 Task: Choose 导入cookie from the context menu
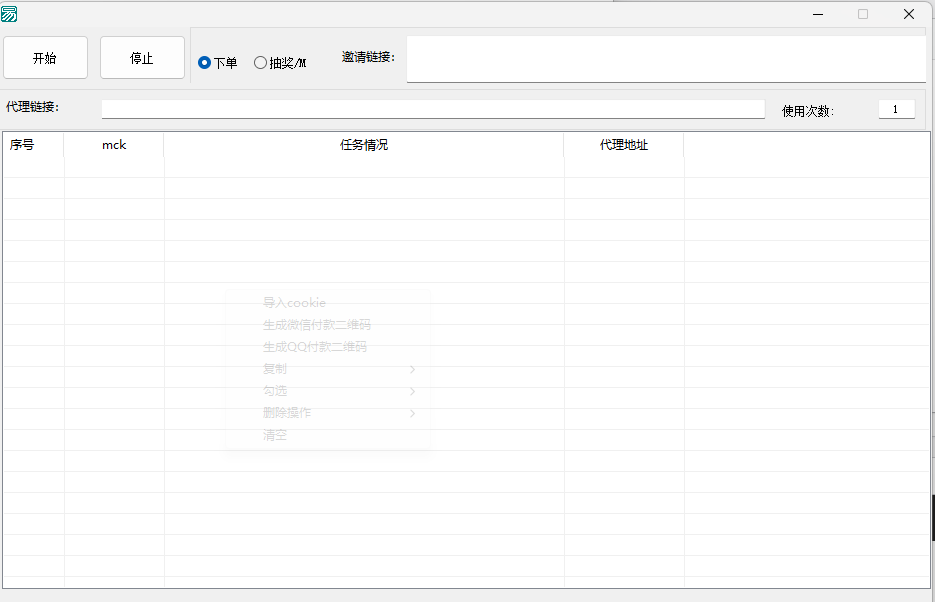[294, 303]
